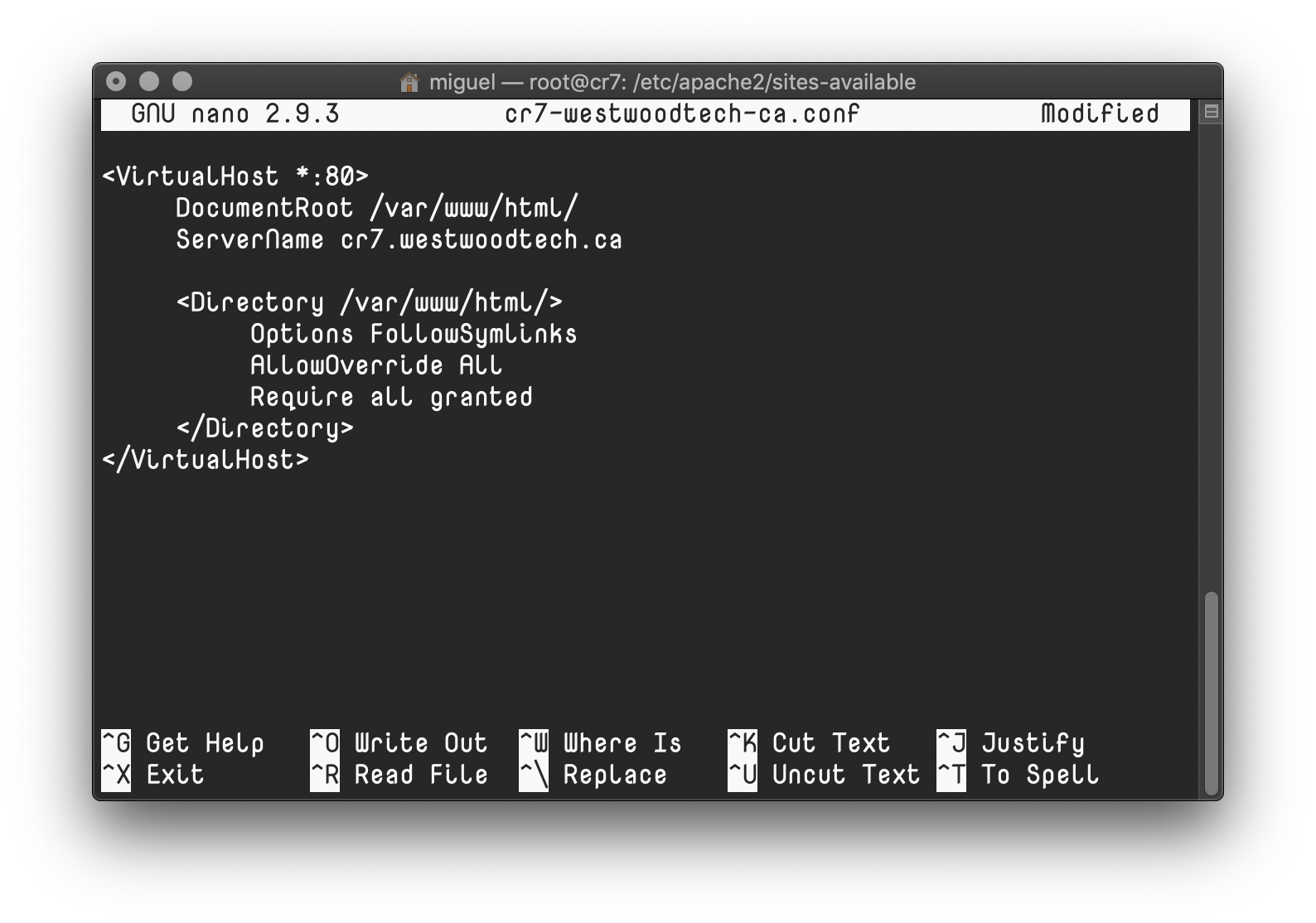Click the 'Modified' status text
The image size is (1316, 923).
coord(1100,114)
